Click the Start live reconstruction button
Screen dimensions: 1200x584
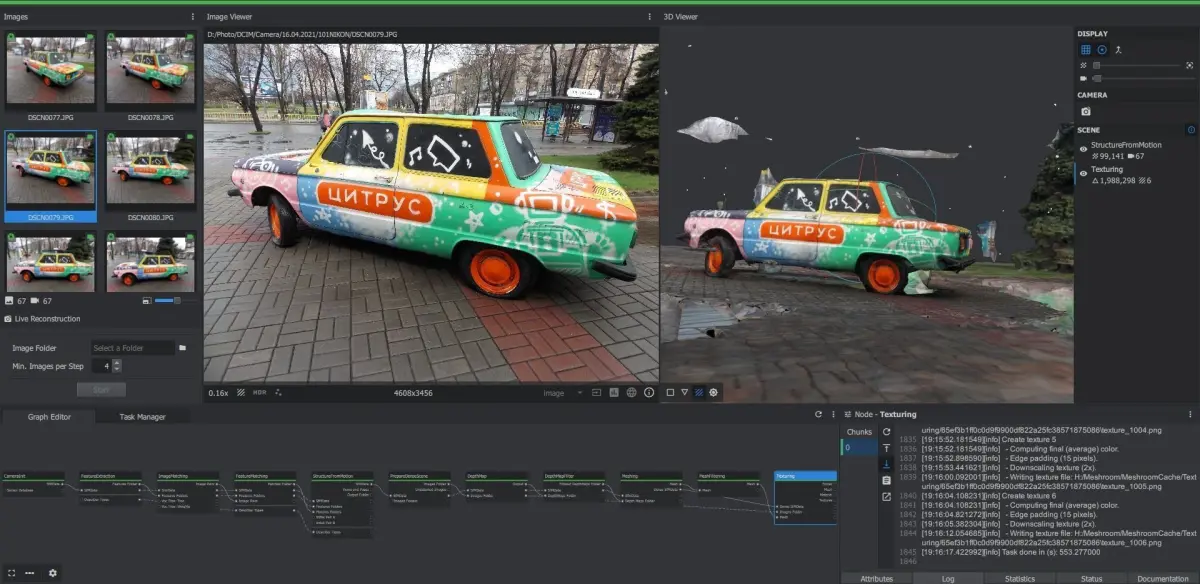(101, 389)
